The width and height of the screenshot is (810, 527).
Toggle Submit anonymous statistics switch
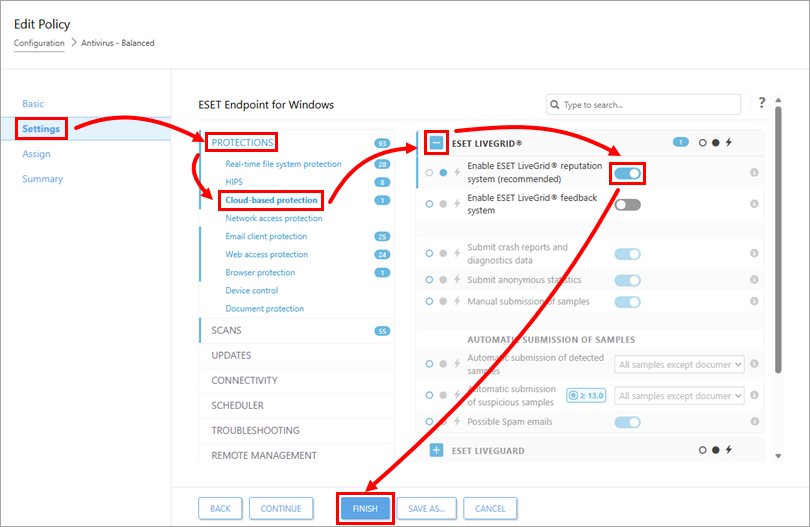coord(628,280)
